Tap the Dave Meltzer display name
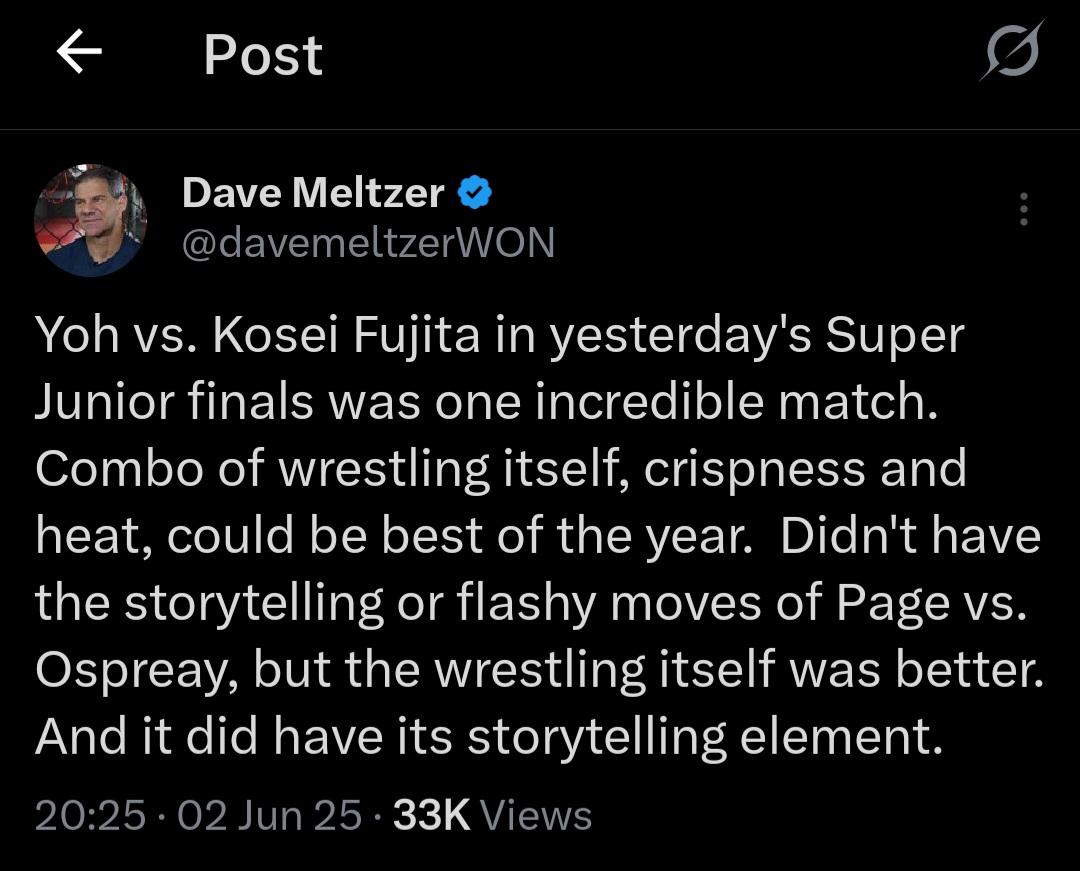 pyautogui.click(x=313, y=192)
